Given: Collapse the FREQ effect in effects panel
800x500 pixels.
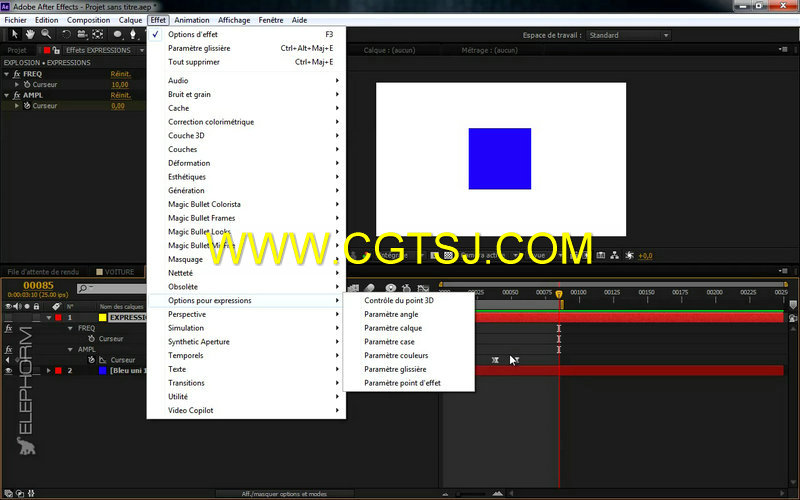Looking at the screenshot, I should [6, 74].
